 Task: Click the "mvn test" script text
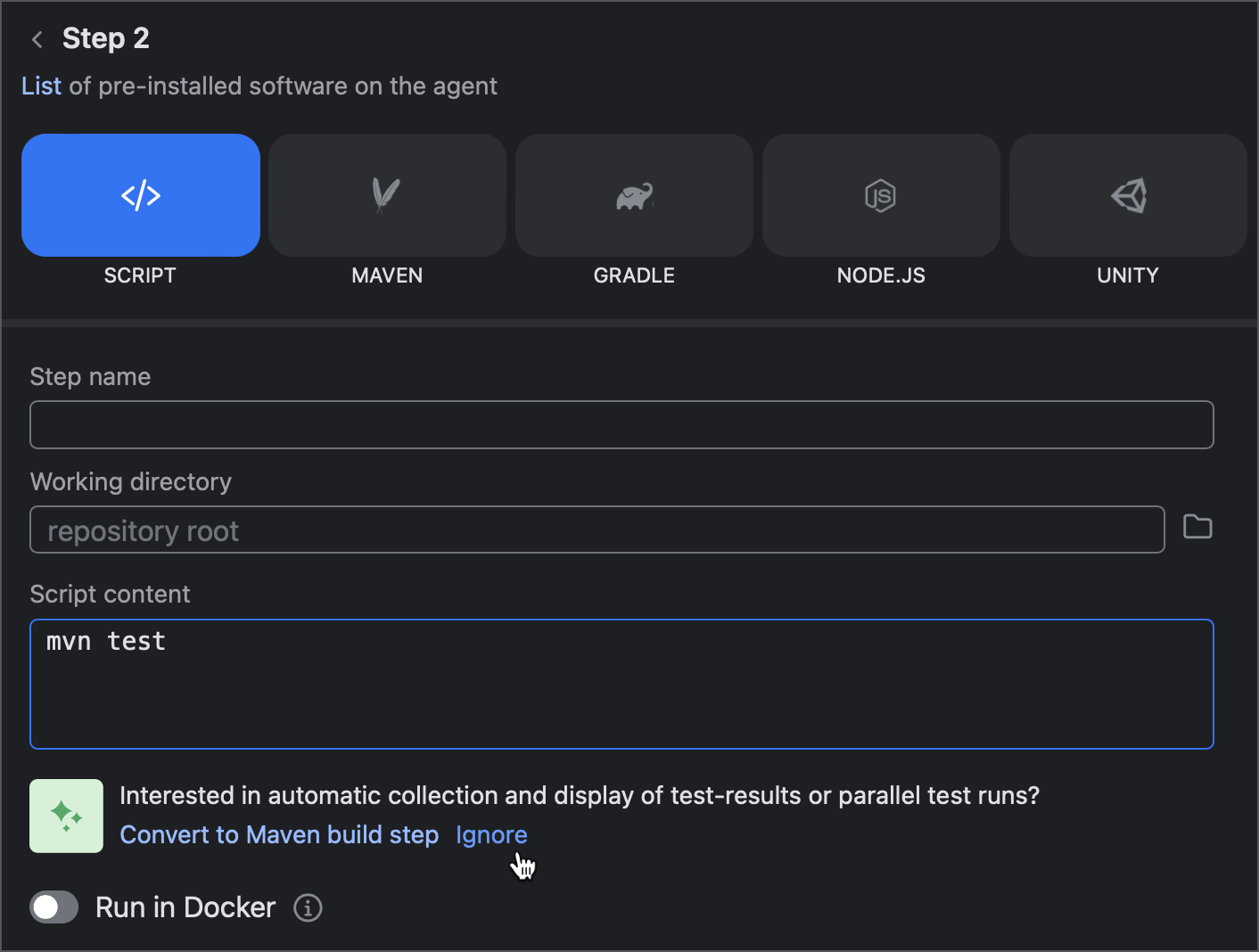106,640
